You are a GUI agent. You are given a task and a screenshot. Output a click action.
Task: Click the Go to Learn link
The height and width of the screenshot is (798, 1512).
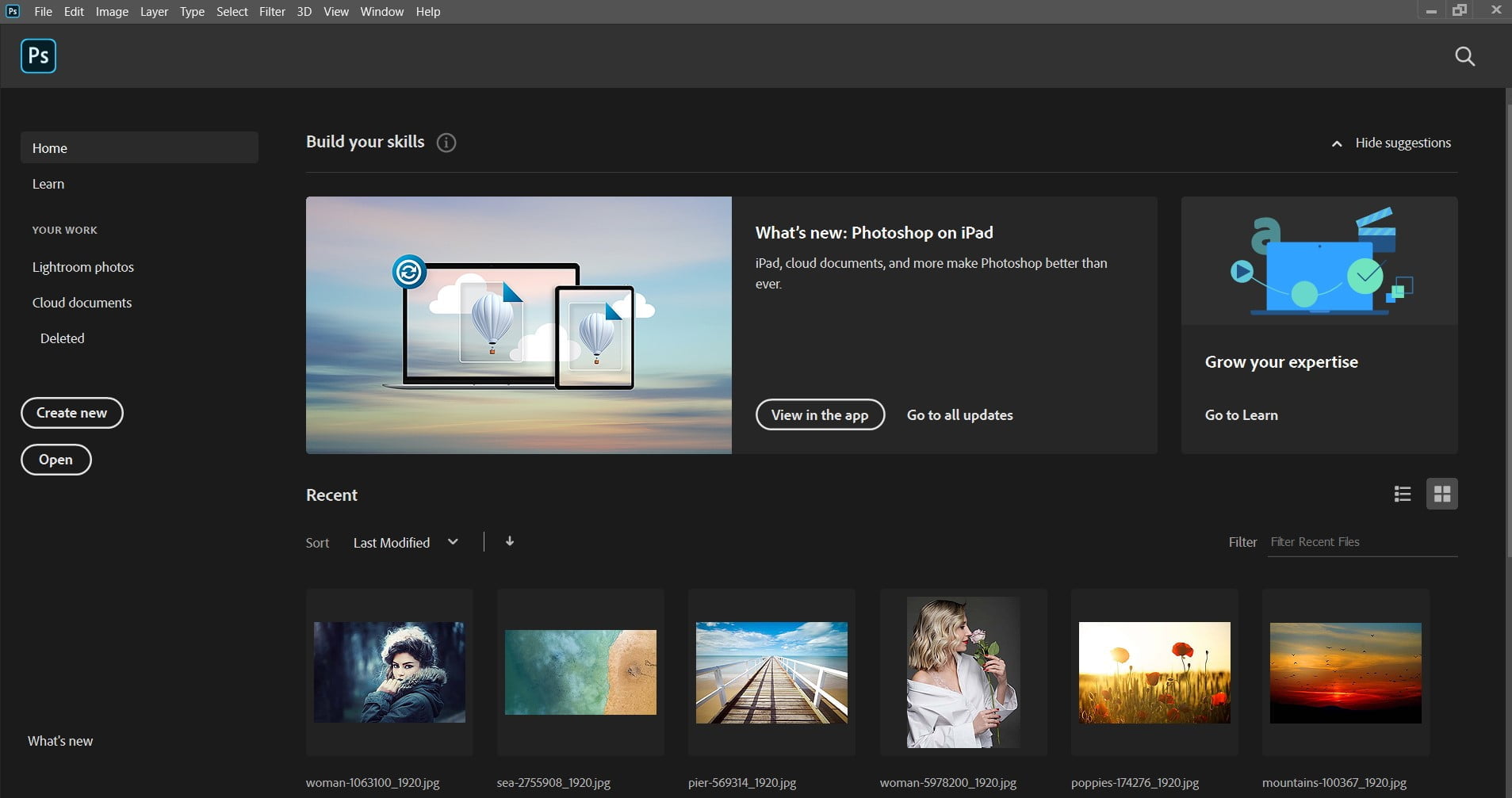tap(1240, 414)
